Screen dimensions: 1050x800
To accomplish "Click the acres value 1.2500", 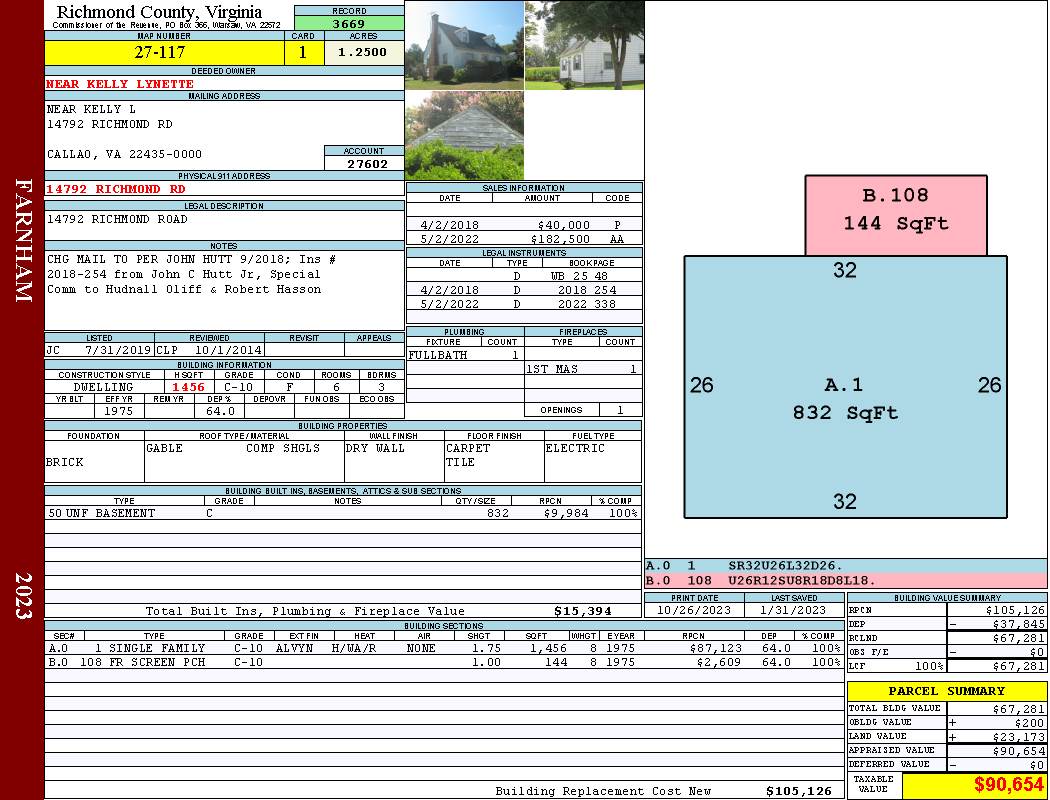I will 364,52.
